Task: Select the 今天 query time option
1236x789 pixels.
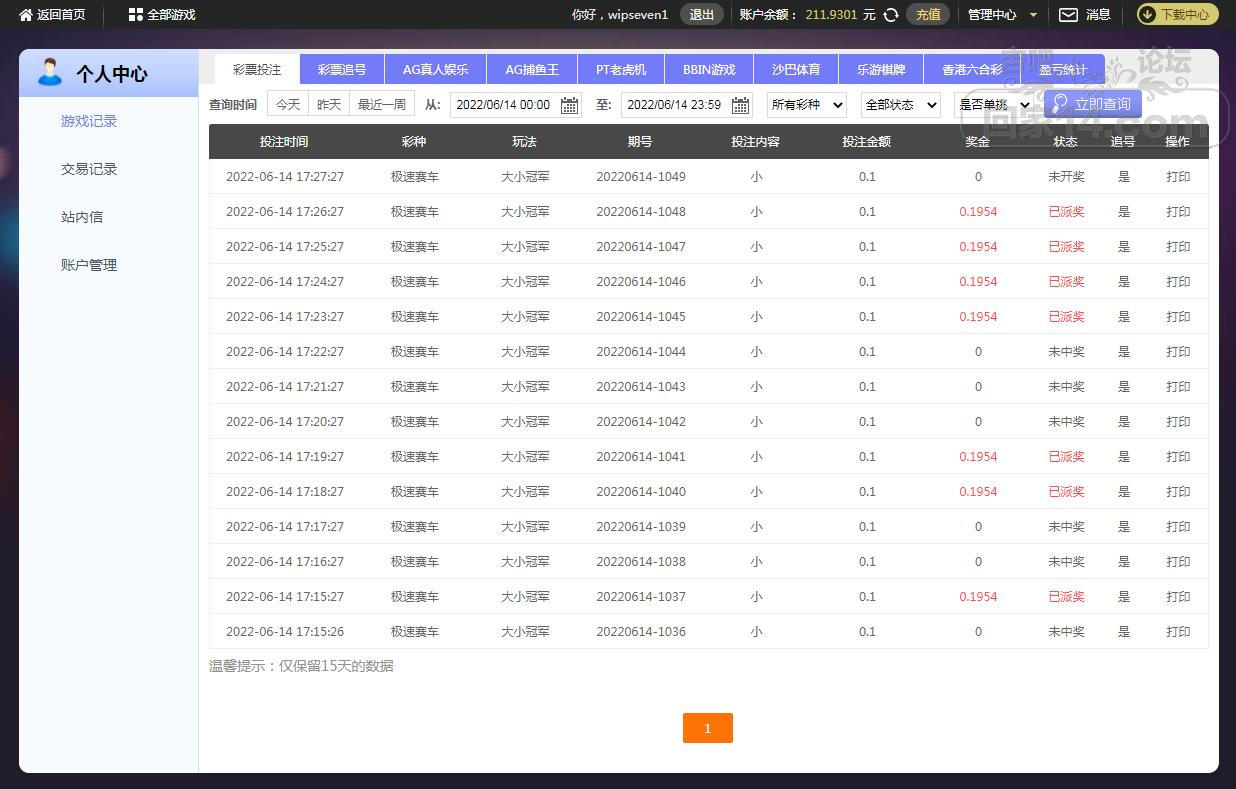Action: [288, 104]
